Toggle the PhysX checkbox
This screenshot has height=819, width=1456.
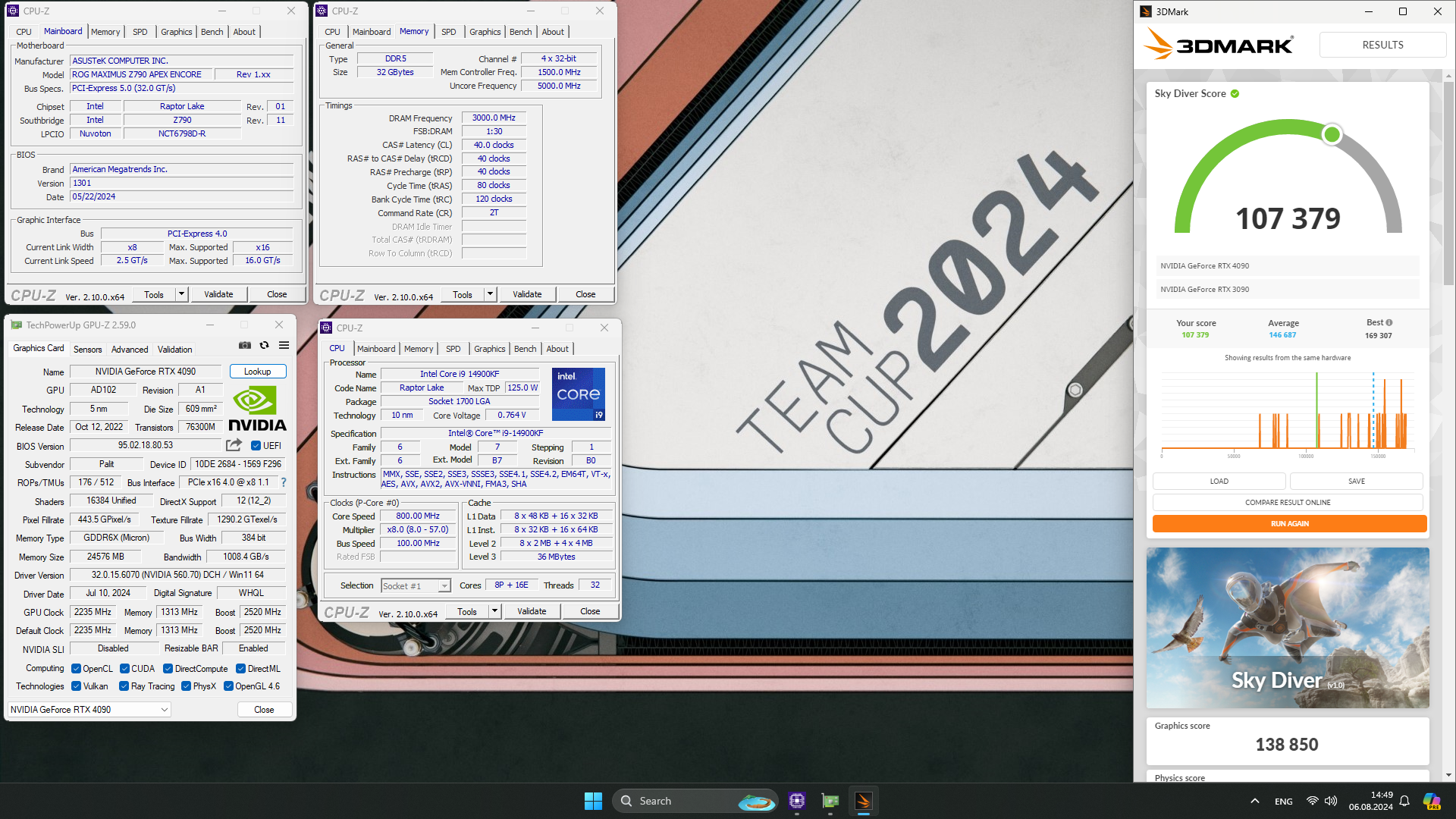click(x=186, y=686)
